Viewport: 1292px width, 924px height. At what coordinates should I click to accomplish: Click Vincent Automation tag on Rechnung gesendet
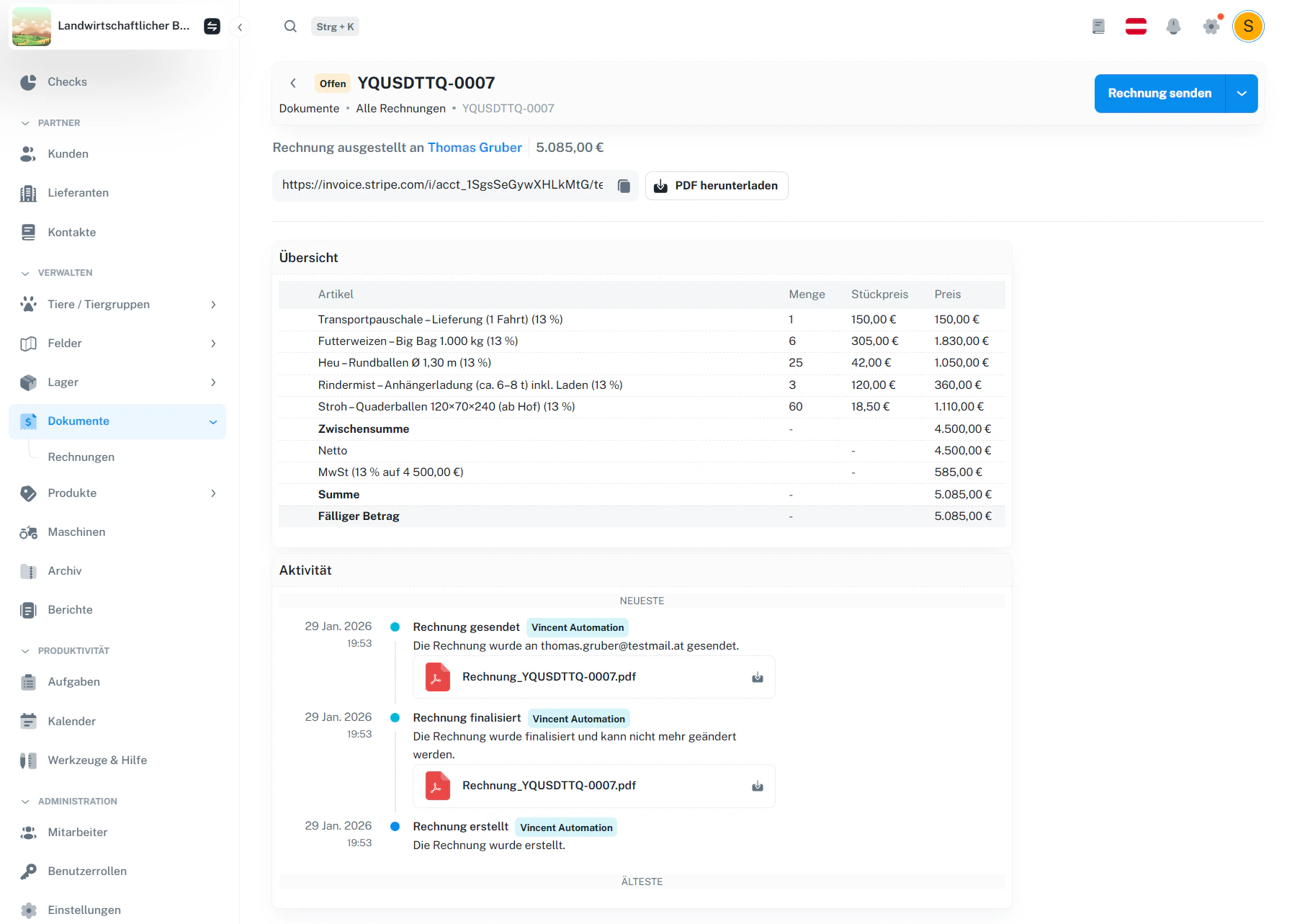point(578,627)
